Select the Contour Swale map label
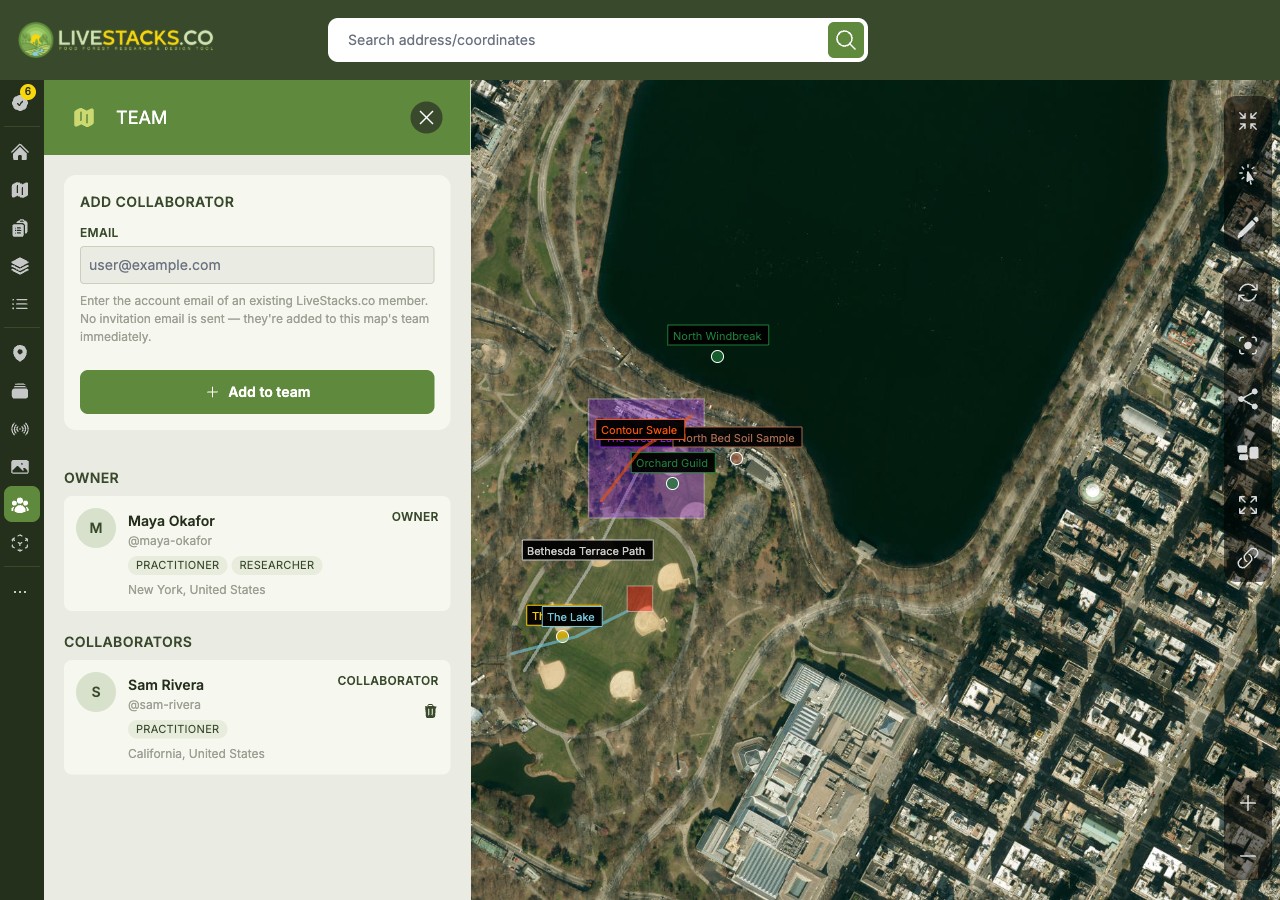The height and width of the screenshot is (900, 1280). click(639, 430)
